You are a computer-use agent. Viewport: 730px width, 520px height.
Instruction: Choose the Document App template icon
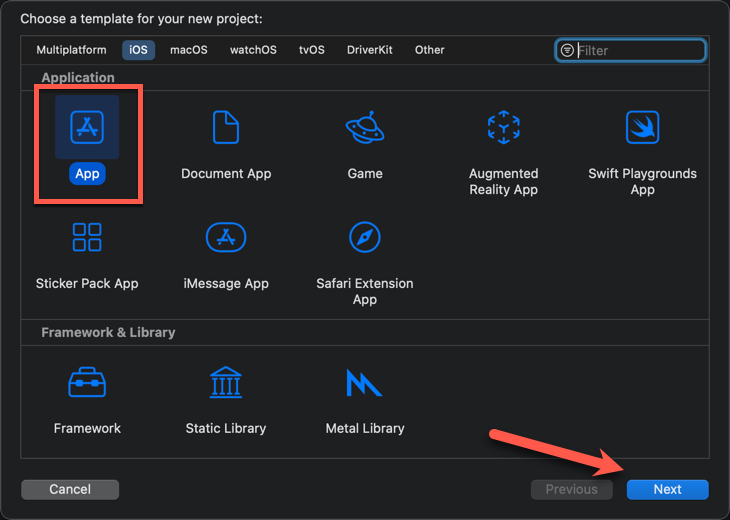point(226,127)
